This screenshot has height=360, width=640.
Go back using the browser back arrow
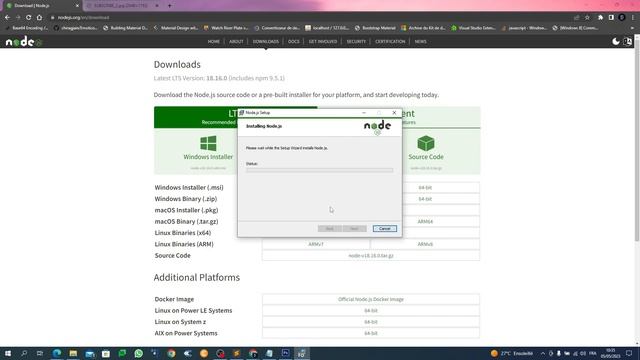point(7,18)
